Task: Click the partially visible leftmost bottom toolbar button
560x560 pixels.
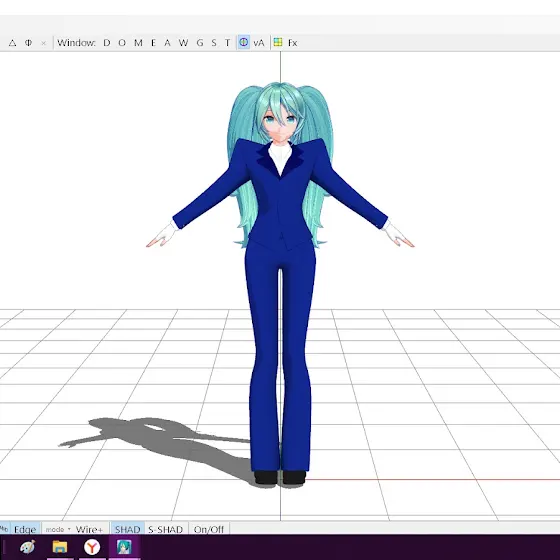Action: click(4, 529)
